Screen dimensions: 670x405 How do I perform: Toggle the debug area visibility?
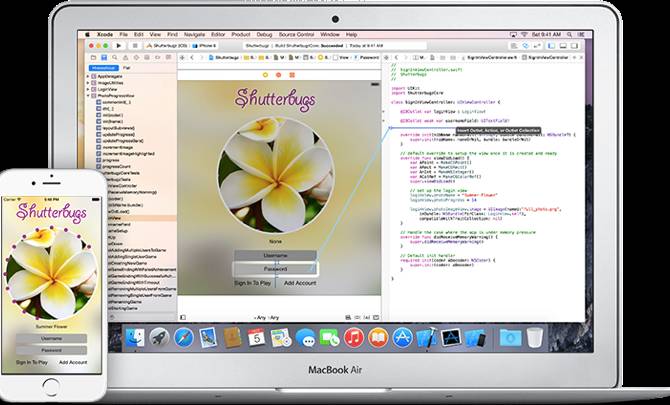pos(563,45)
